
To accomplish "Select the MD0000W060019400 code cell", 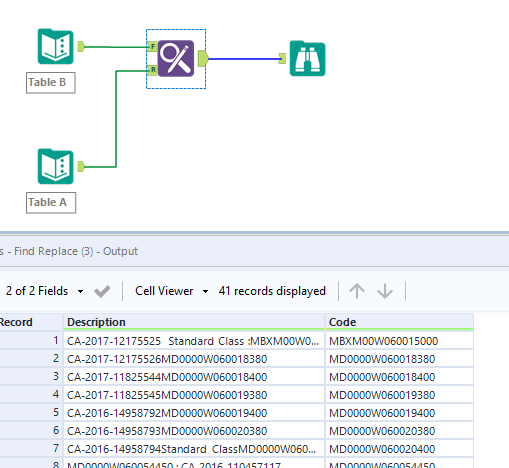I will coord(399,413).
